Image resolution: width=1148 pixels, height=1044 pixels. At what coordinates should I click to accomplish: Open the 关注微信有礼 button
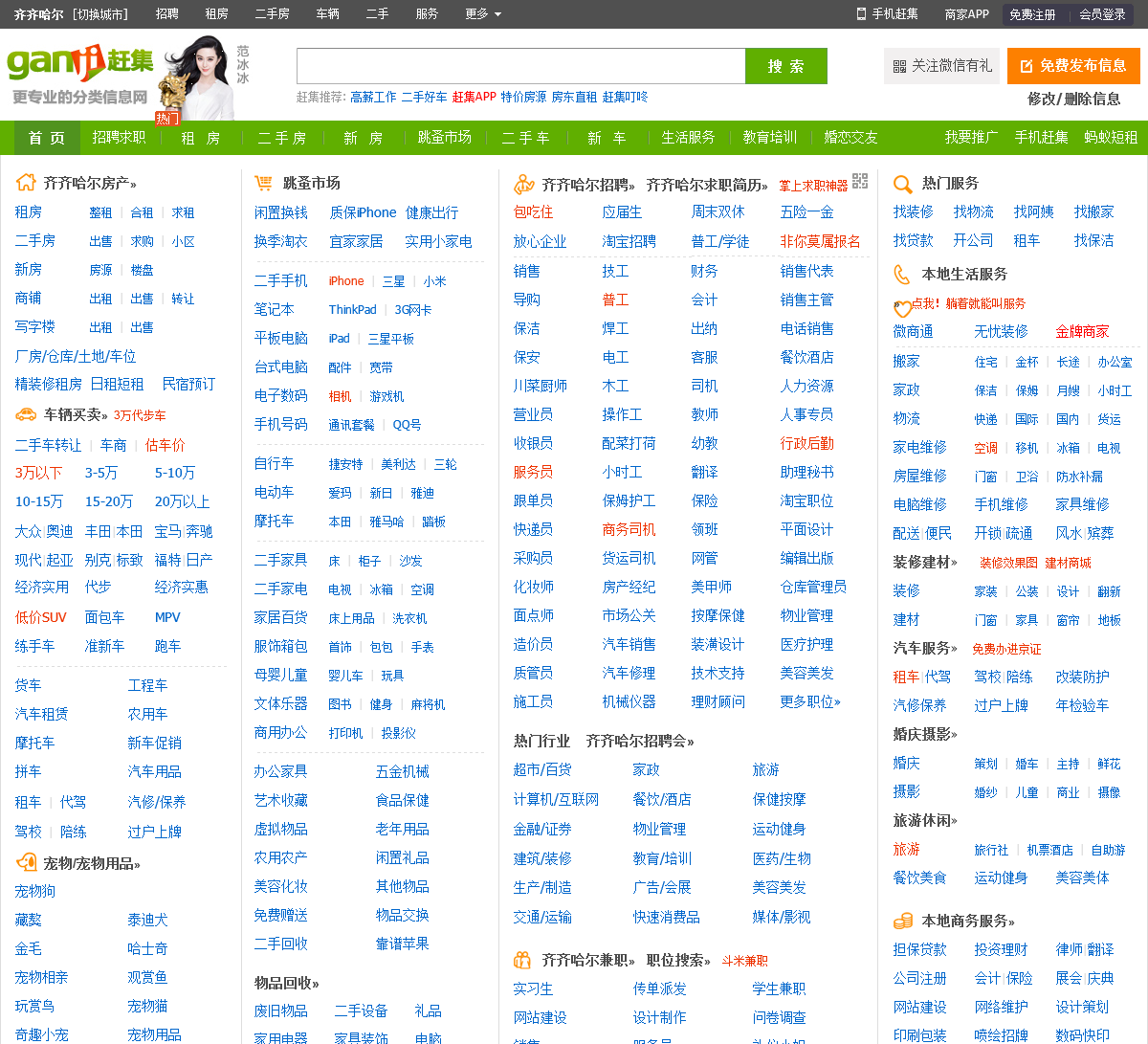[x=941, y=66]
